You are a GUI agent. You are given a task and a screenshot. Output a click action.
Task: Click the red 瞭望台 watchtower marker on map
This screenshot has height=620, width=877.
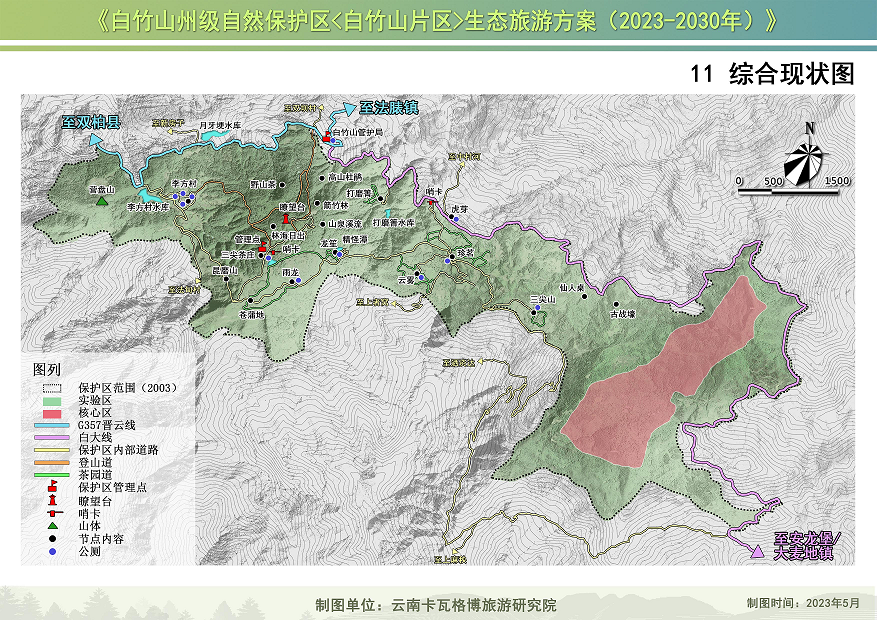(286, 218)
